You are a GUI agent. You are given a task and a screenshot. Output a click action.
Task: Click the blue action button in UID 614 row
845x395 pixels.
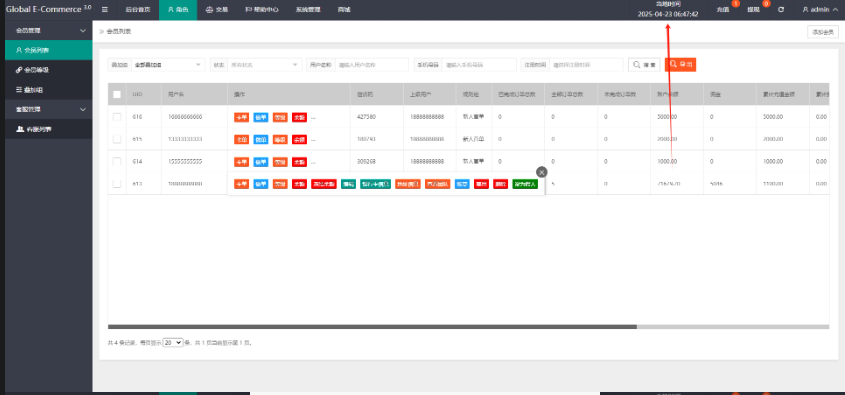[x=261, y=161]
